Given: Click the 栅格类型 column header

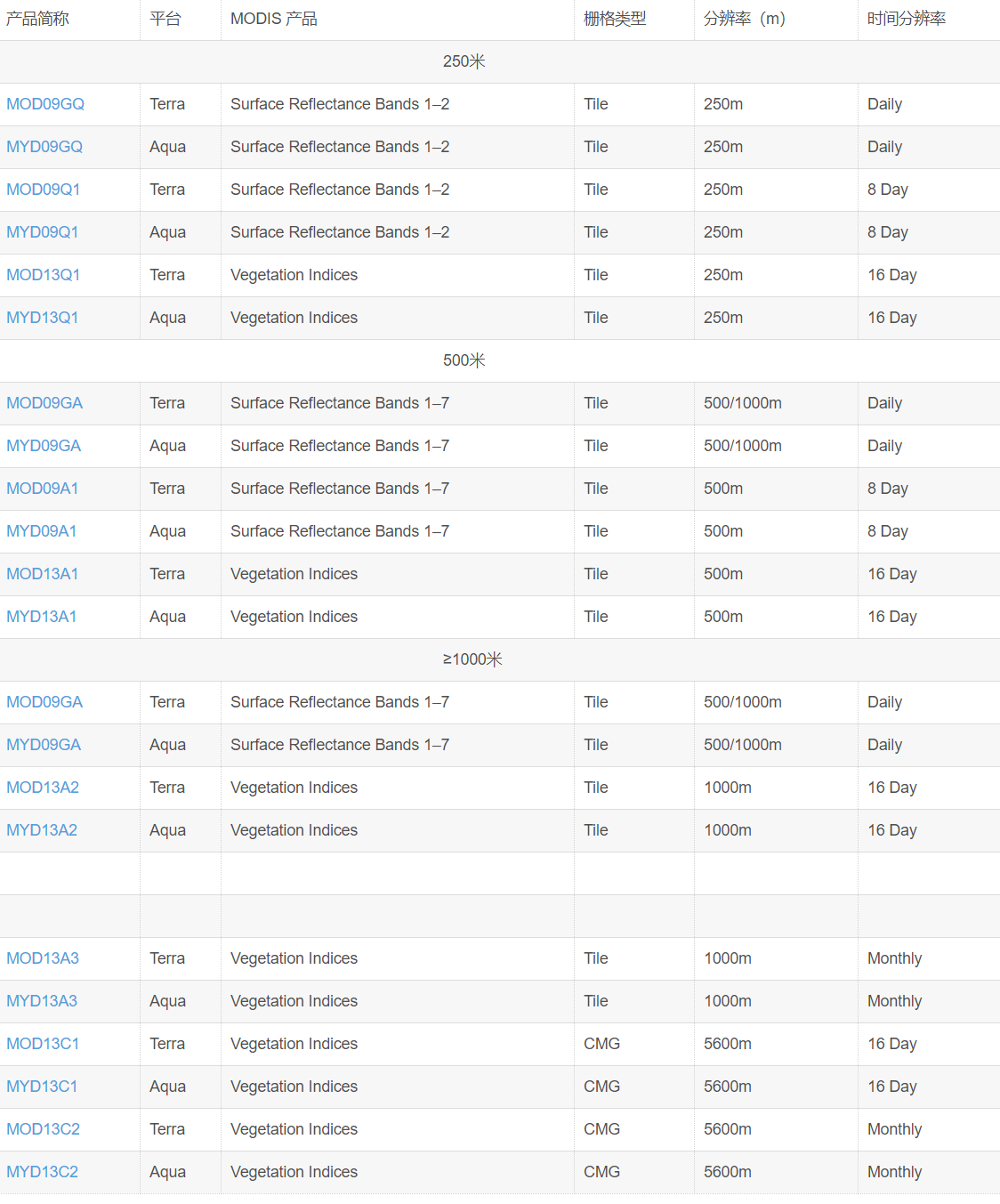Looking at the screenshot, I should (615, 19).
